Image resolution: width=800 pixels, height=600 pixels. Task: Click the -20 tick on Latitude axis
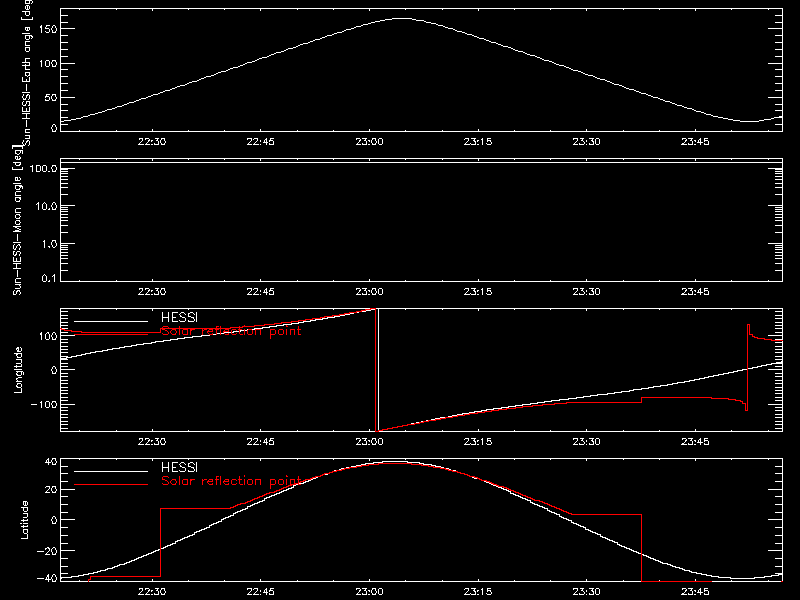[x=47, y=551]
